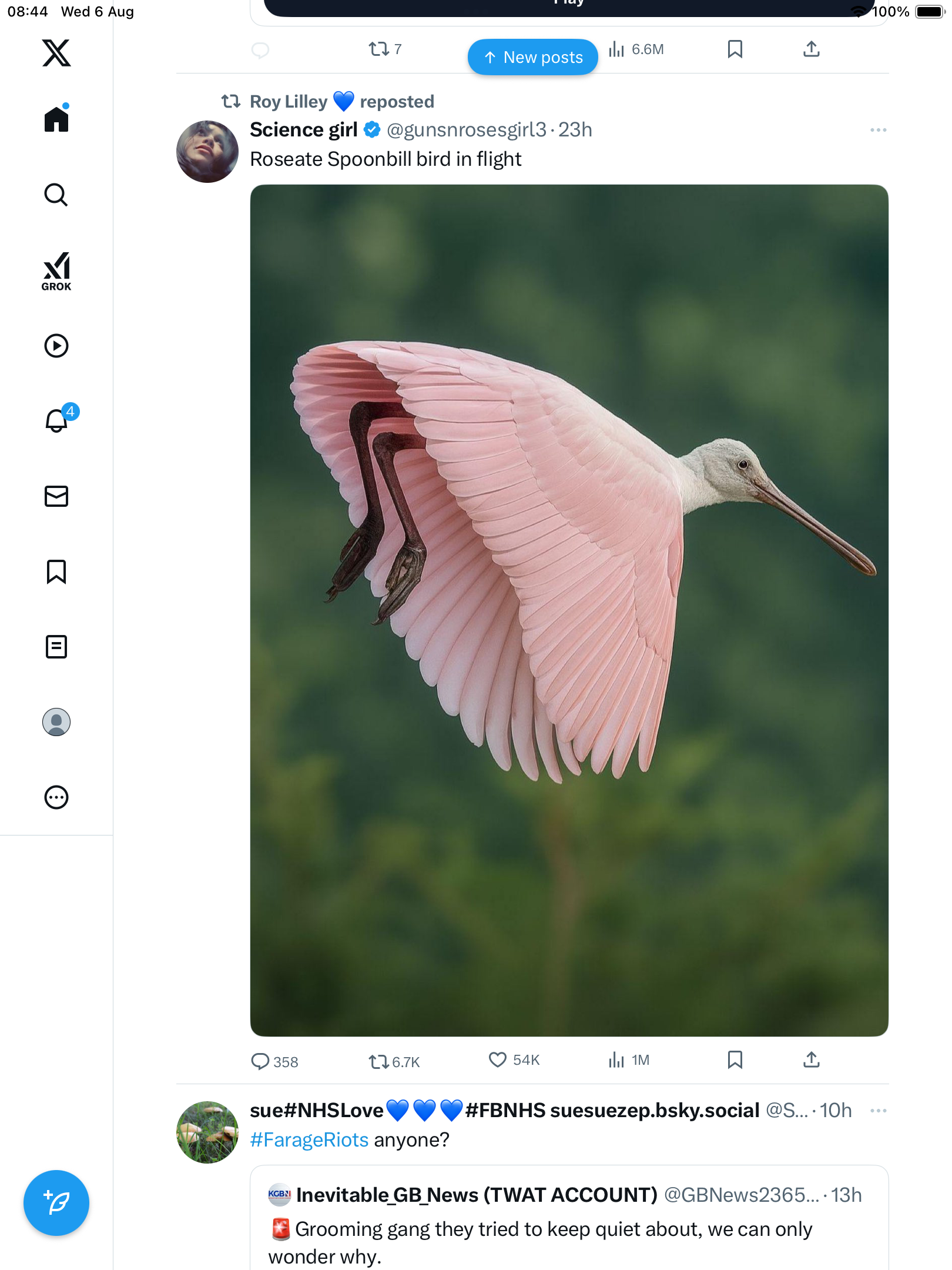
Task: Open more options on Science girl post
Action: pos(878,130)
